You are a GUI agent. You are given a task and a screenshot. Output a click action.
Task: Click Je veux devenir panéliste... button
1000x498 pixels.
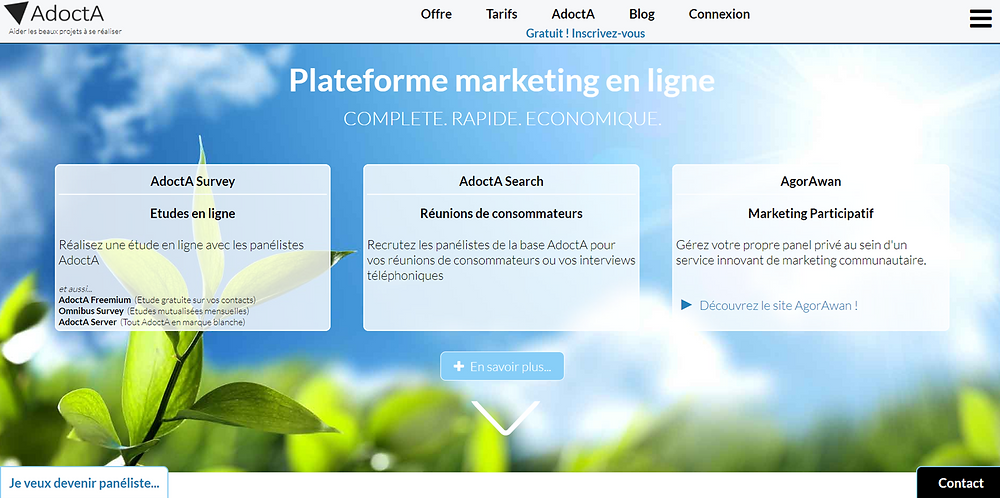pos(84,483)
